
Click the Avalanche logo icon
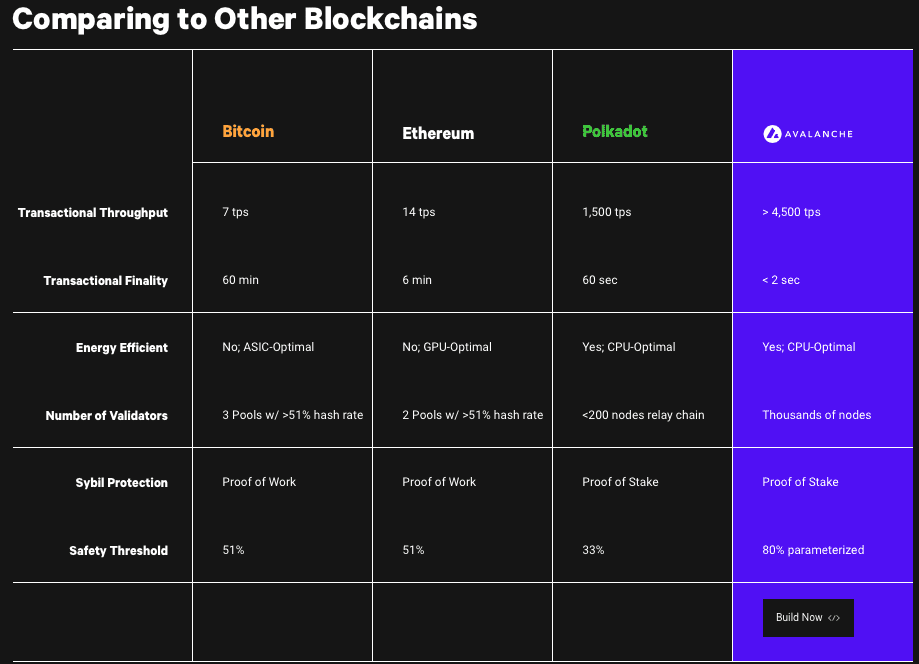coord(771,133)
